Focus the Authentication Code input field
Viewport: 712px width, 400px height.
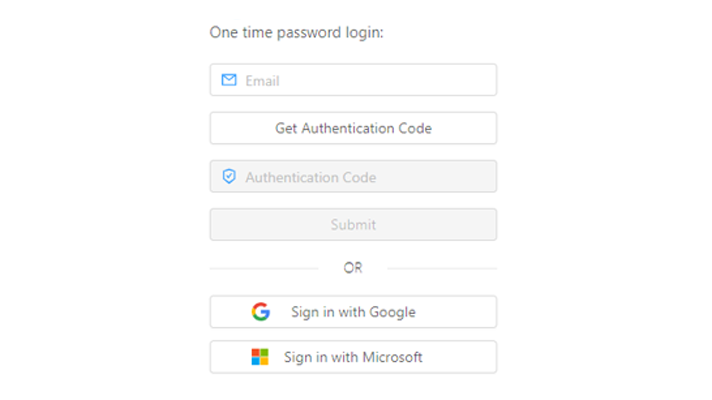[353, 176]
